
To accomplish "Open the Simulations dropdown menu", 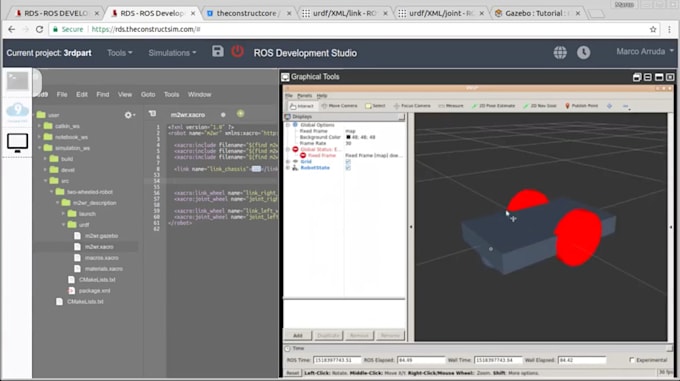I will point(172,53).
